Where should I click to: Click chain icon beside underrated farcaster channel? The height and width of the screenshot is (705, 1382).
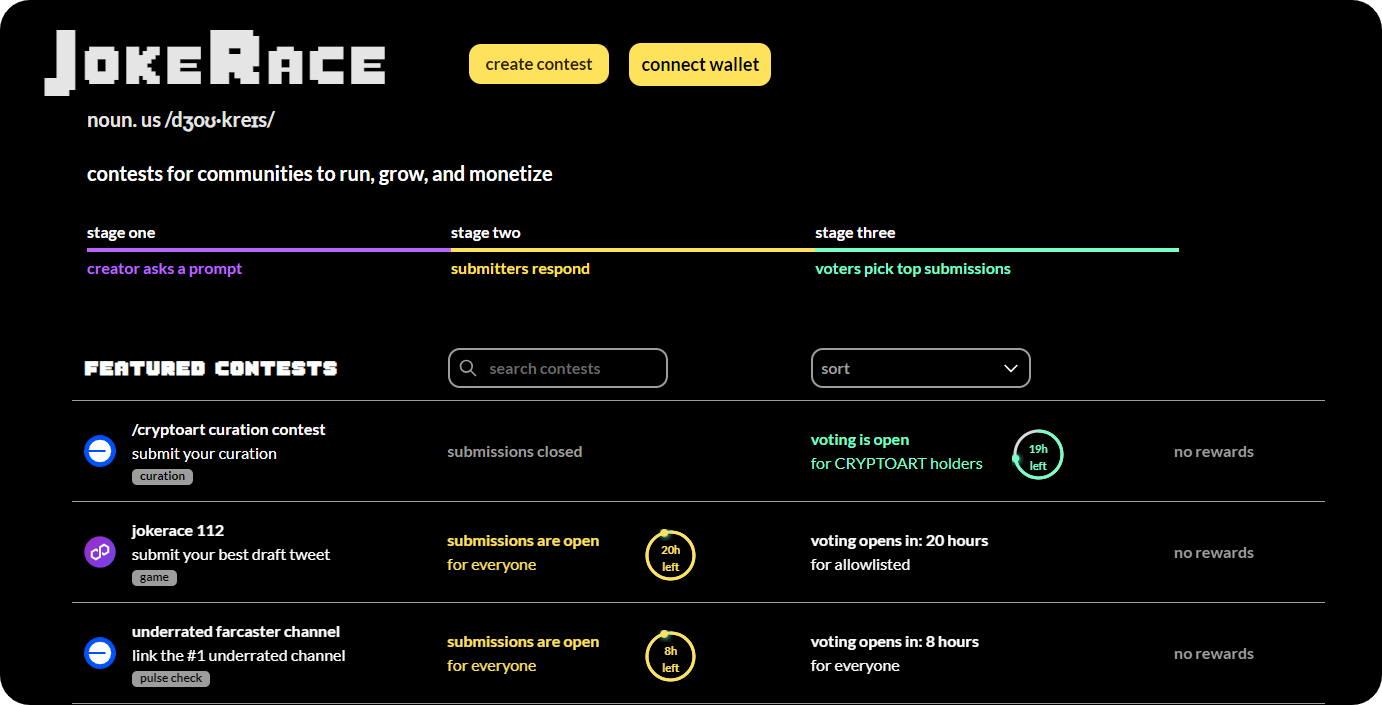(100, 653)
